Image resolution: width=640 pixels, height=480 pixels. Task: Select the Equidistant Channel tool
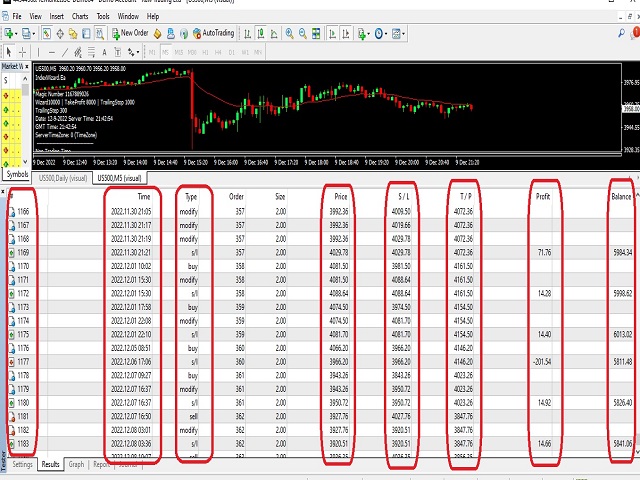click(x=78, y=52)
